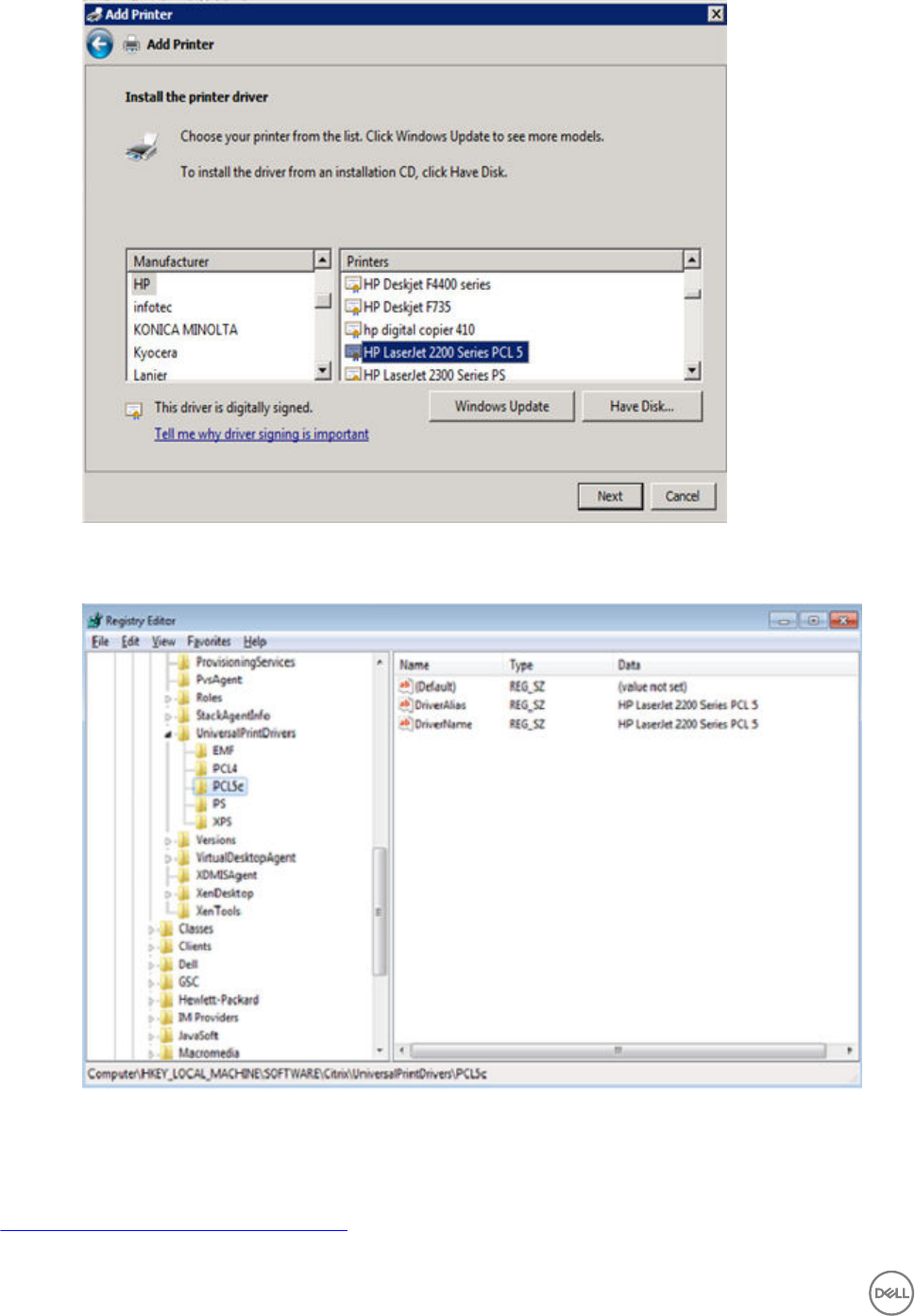Screen dimensions: 915x1316
Task: Click the HP Deskjet F735 driver icon
Action: [x=353, y=307]
